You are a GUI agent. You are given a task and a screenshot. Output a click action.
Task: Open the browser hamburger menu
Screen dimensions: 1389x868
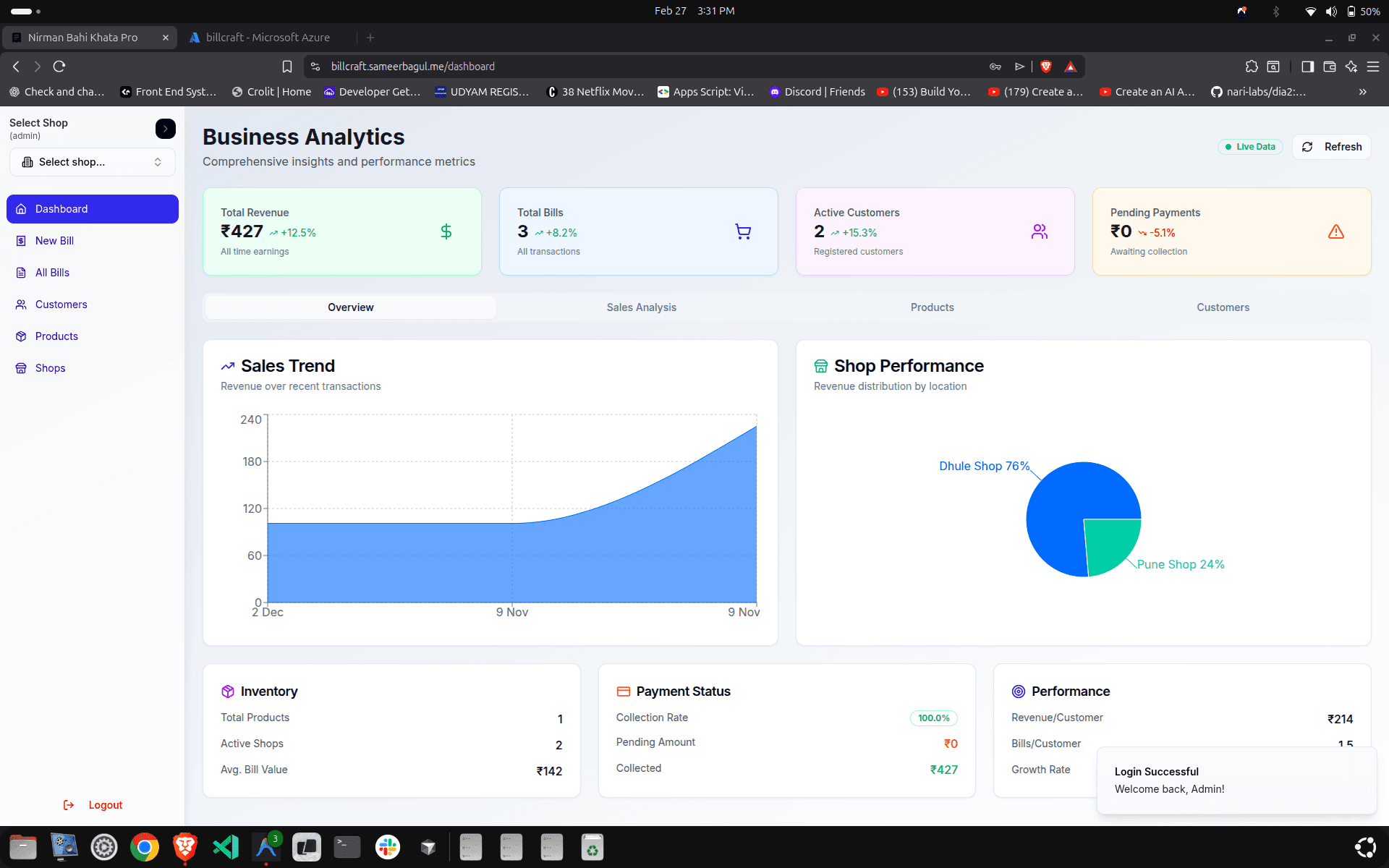[x=1374, y=66]
